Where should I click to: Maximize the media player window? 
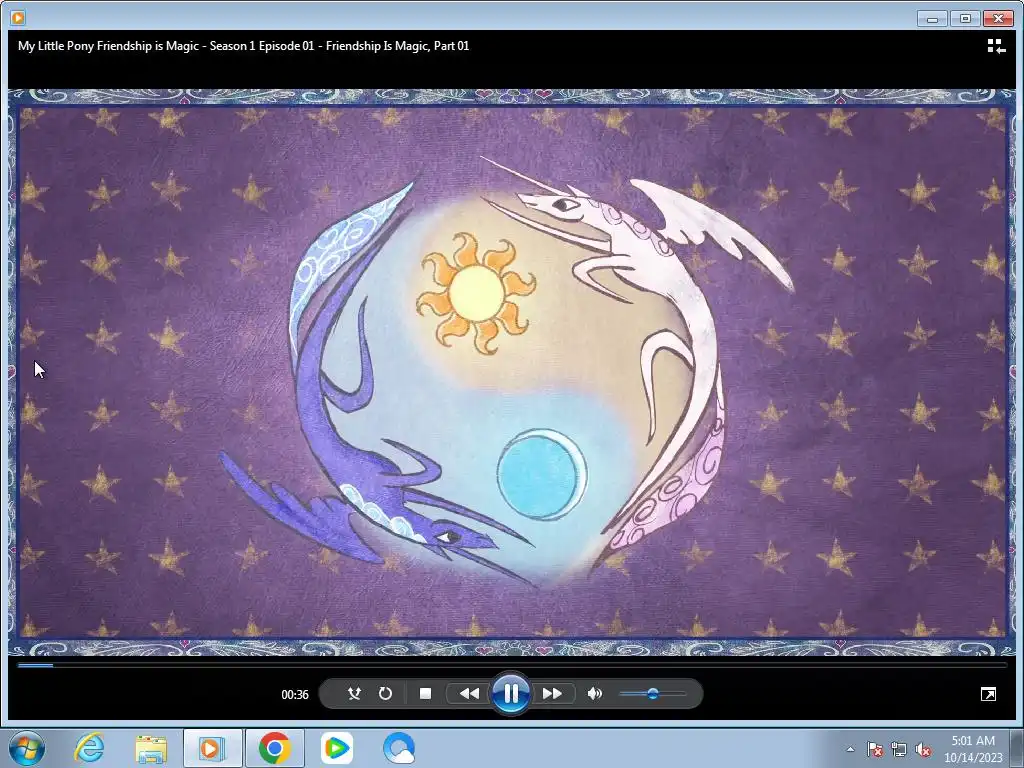pos(965,18)
